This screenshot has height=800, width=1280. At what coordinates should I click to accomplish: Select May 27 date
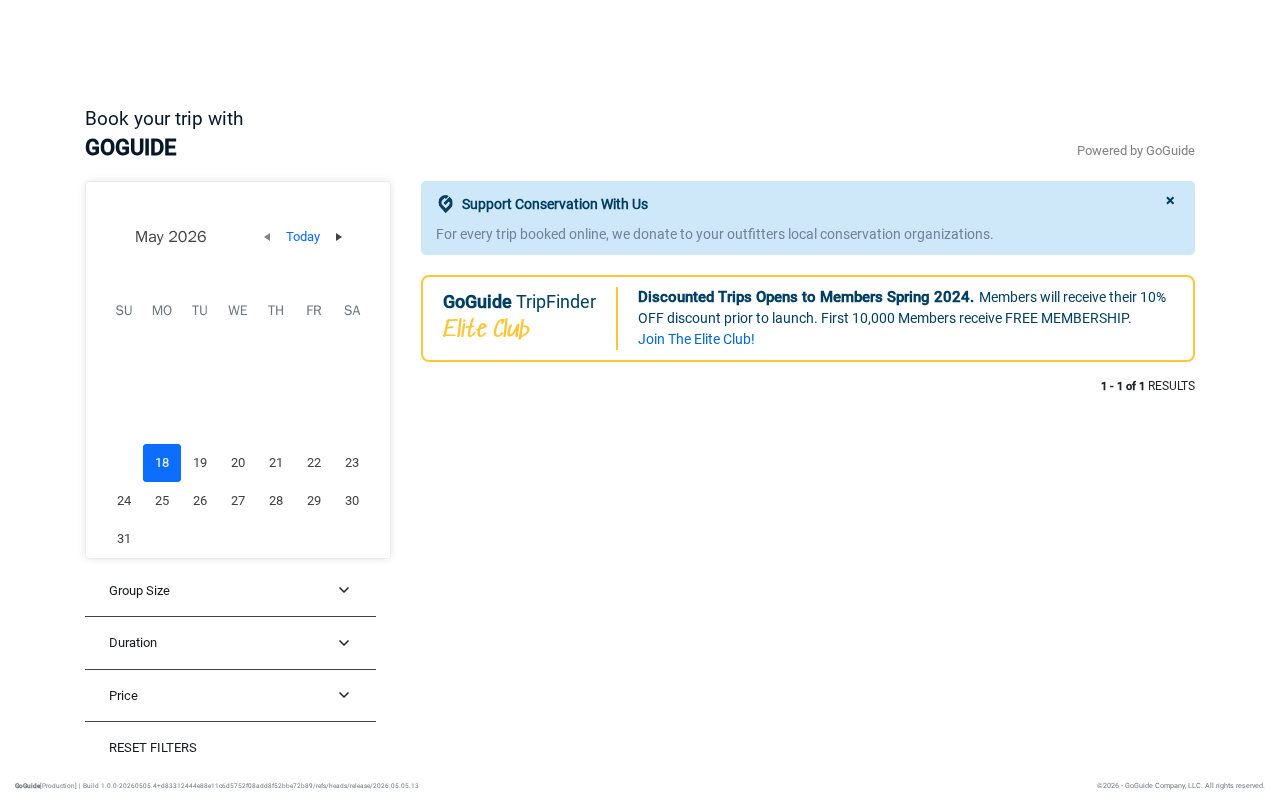click(238, 501)
